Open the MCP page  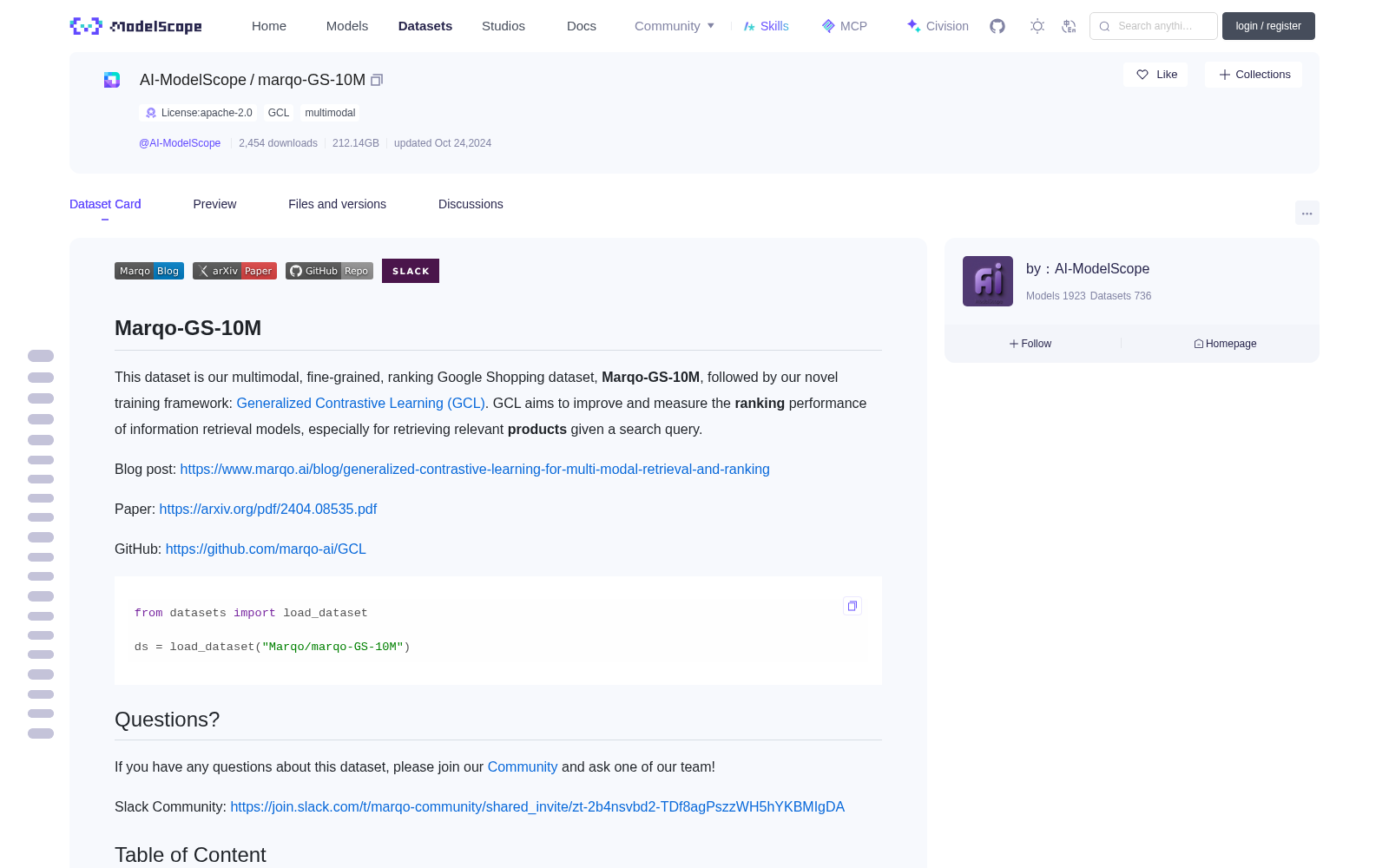[x=844, y=26]
